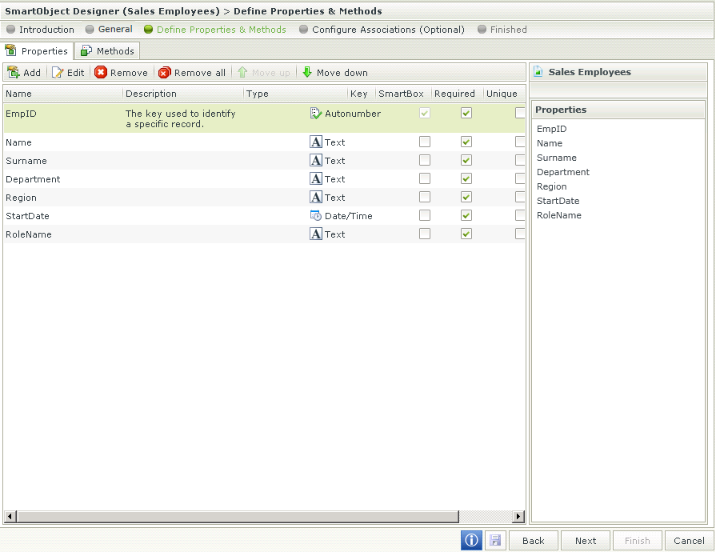This screenshot has height=552, width=715.
Task: Click the scroll left arrow
Action: pos(10,516)
